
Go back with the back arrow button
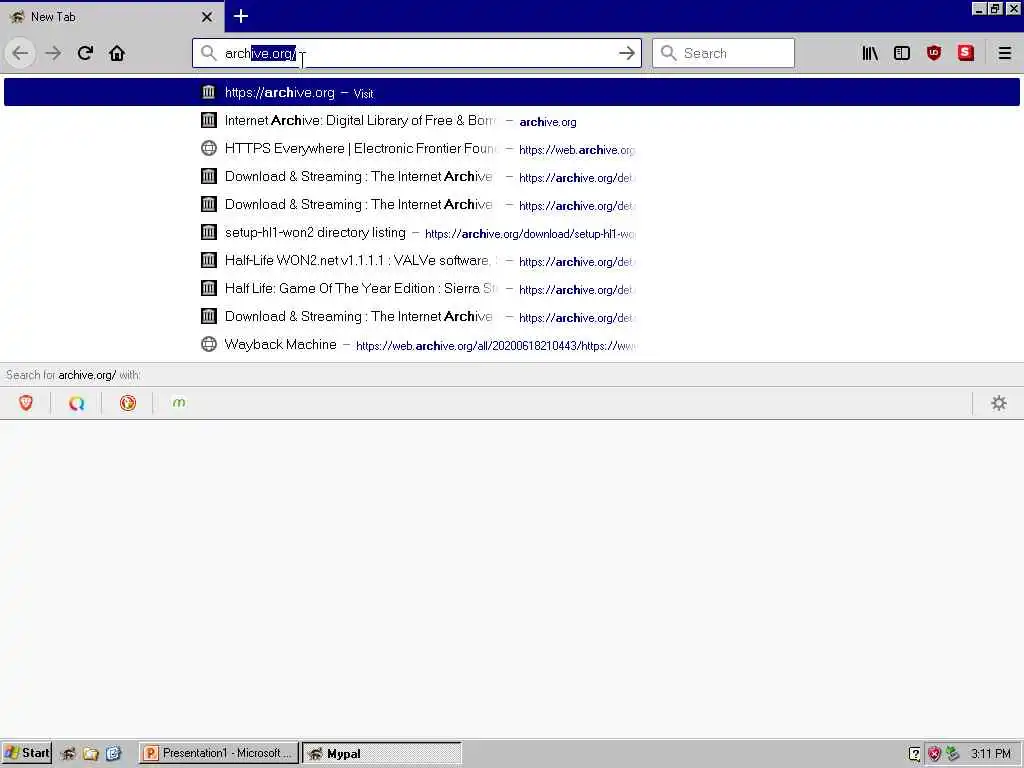[x=20, y=53]
